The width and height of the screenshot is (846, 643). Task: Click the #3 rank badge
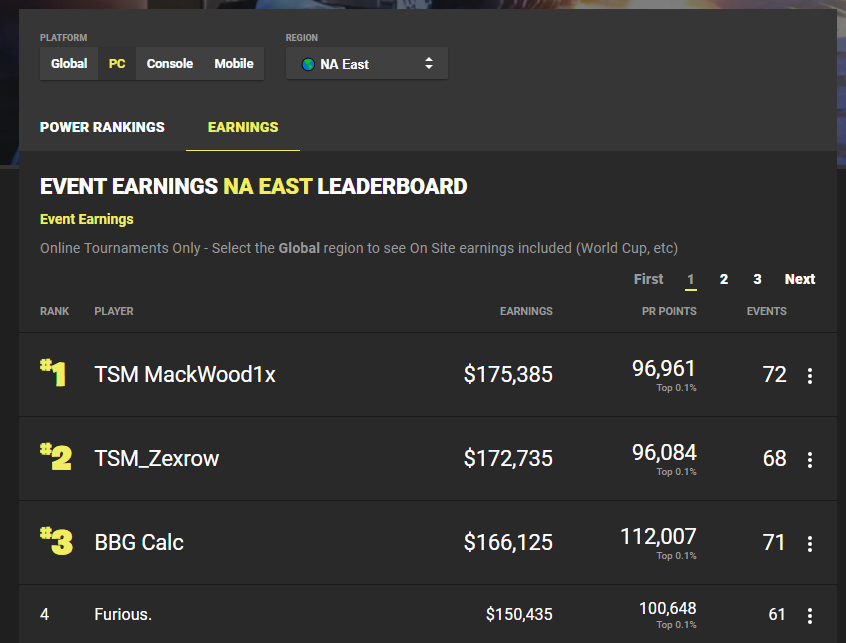coord(56,541)
